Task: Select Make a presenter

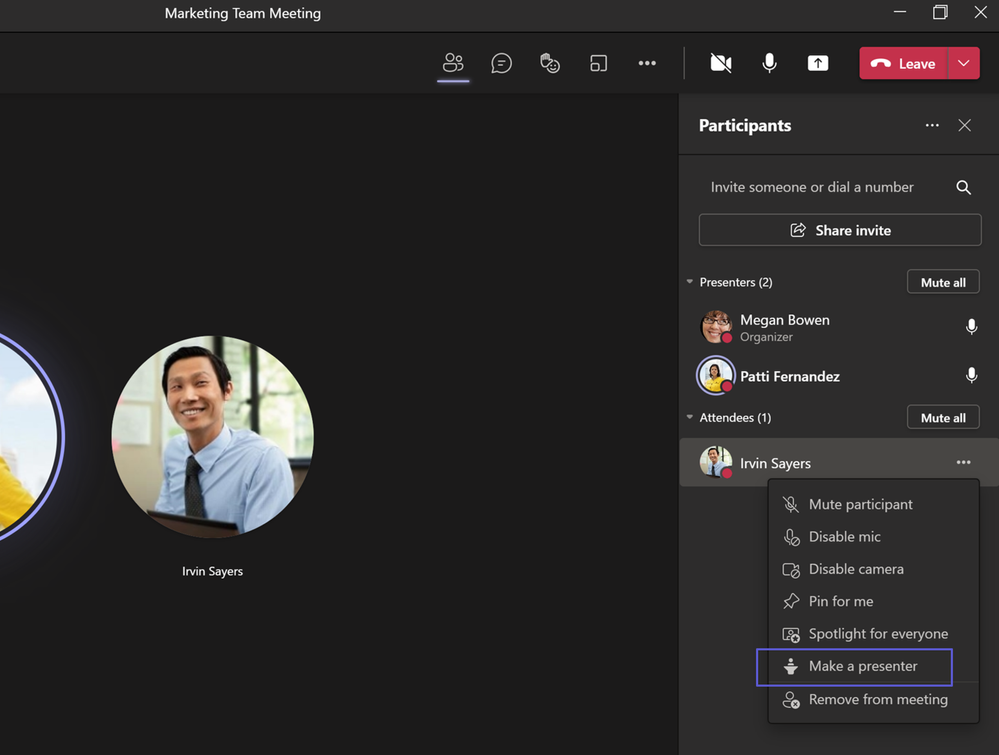Action: click(862, 666)
